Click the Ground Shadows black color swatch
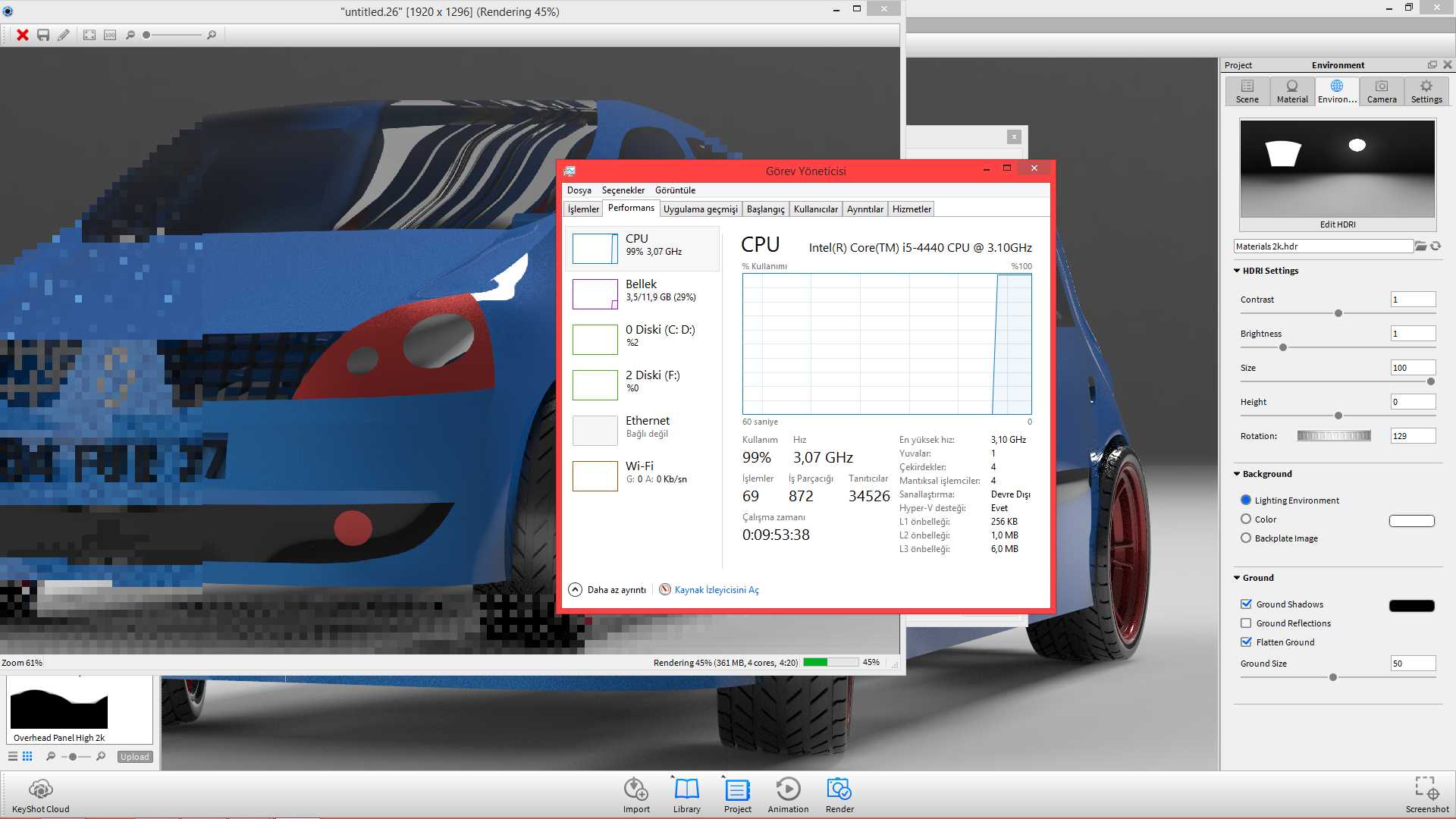The width and height of the screenshot is (1456, 819). pyautogui.click(x=1411, y=605)
